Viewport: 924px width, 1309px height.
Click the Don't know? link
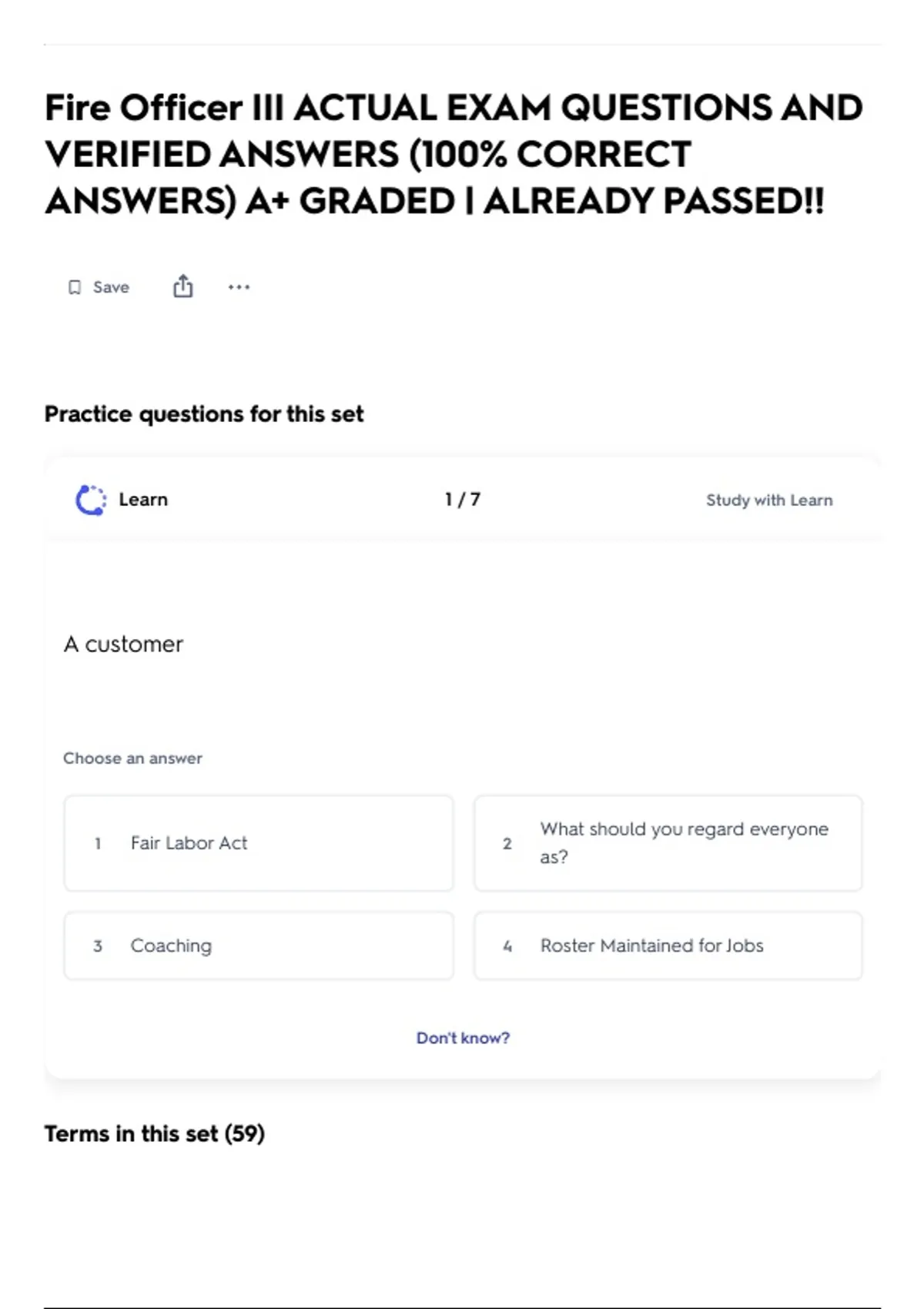tap(463, 1038)
